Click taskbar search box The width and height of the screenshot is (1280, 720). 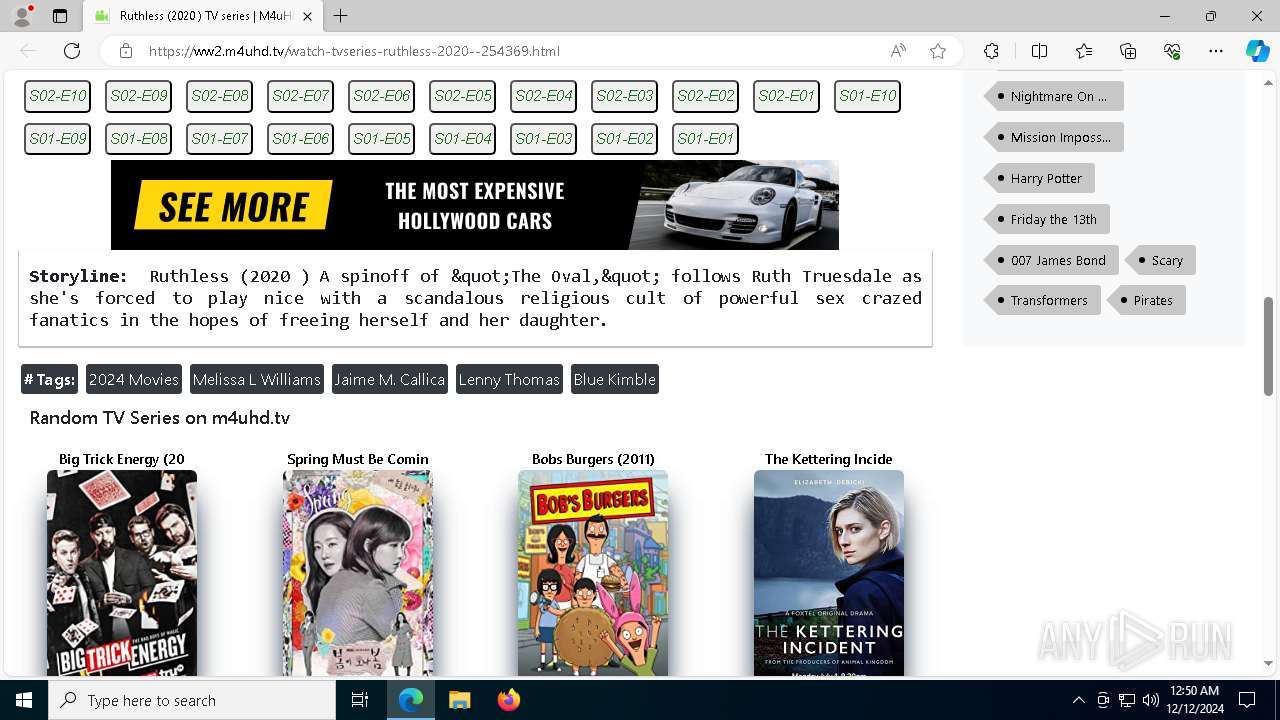coord(192,700)
